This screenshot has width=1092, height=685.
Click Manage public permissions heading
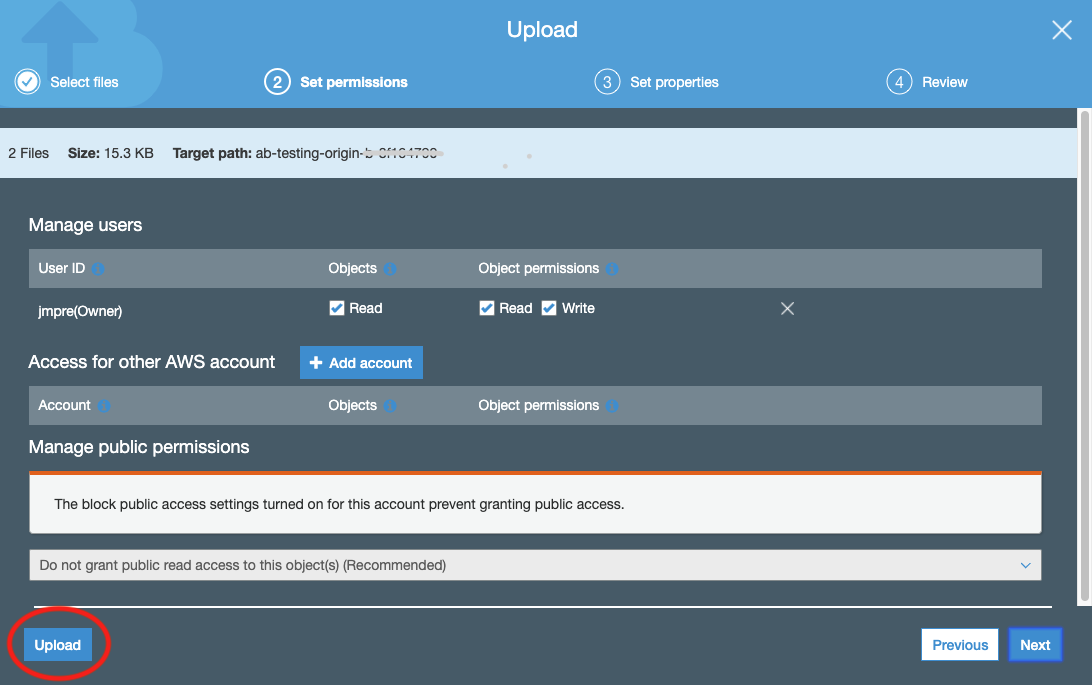coord(139,447)
